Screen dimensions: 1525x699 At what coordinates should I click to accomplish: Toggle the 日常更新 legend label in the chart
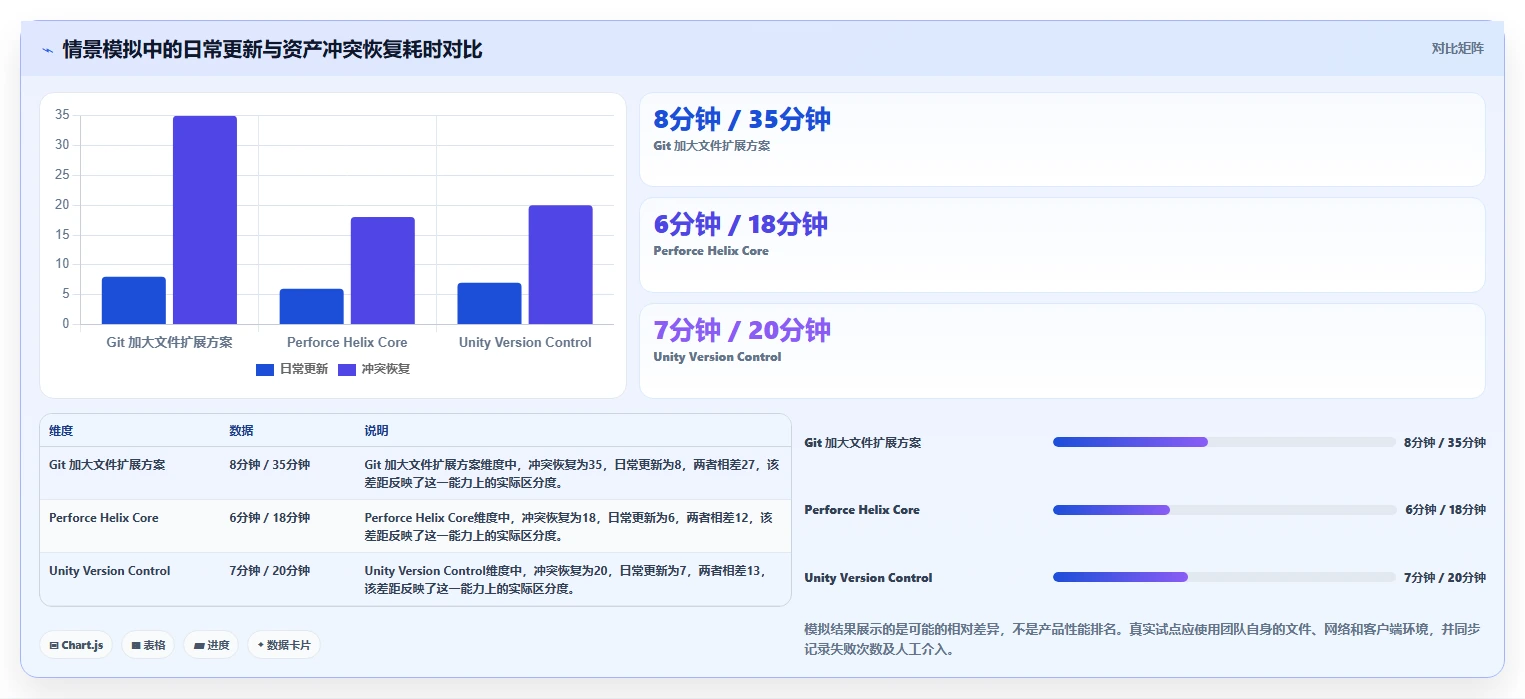pyautogui.click(x=304, y=369)
